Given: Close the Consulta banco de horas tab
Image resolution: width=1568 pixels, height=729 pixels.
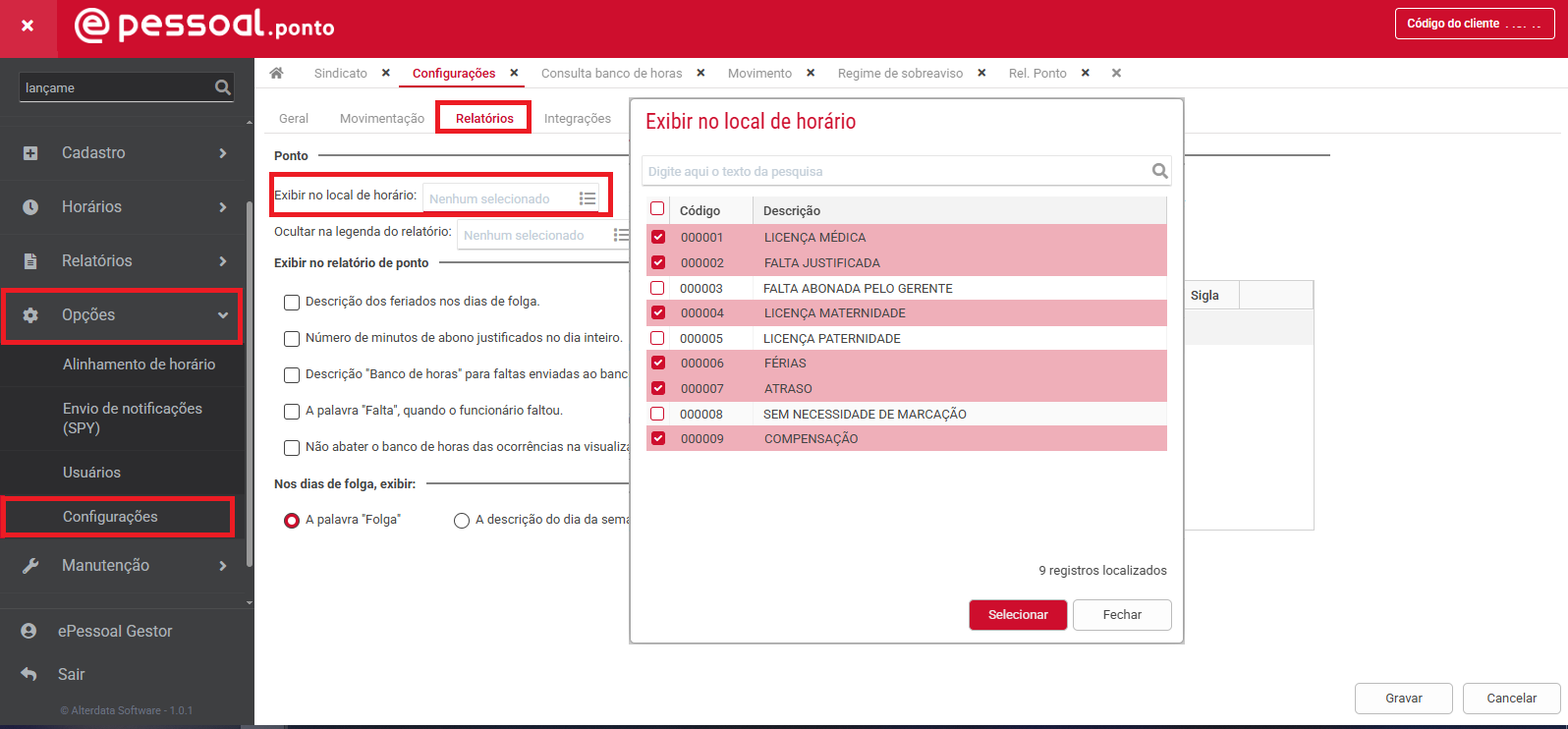Looking at the screenshot, I should coord(700,73).
